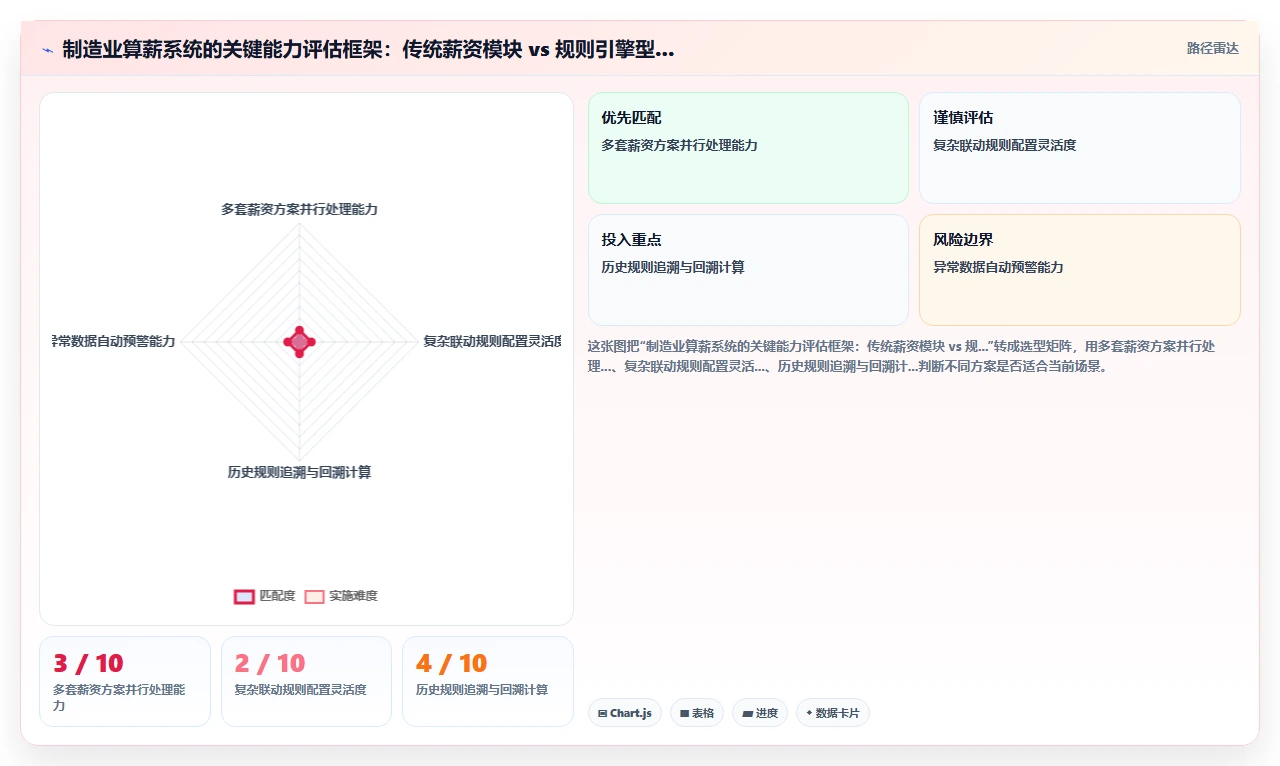
Task: Click radar axis label 复杂联动规则配置灵活度
Action: [492, 341]
